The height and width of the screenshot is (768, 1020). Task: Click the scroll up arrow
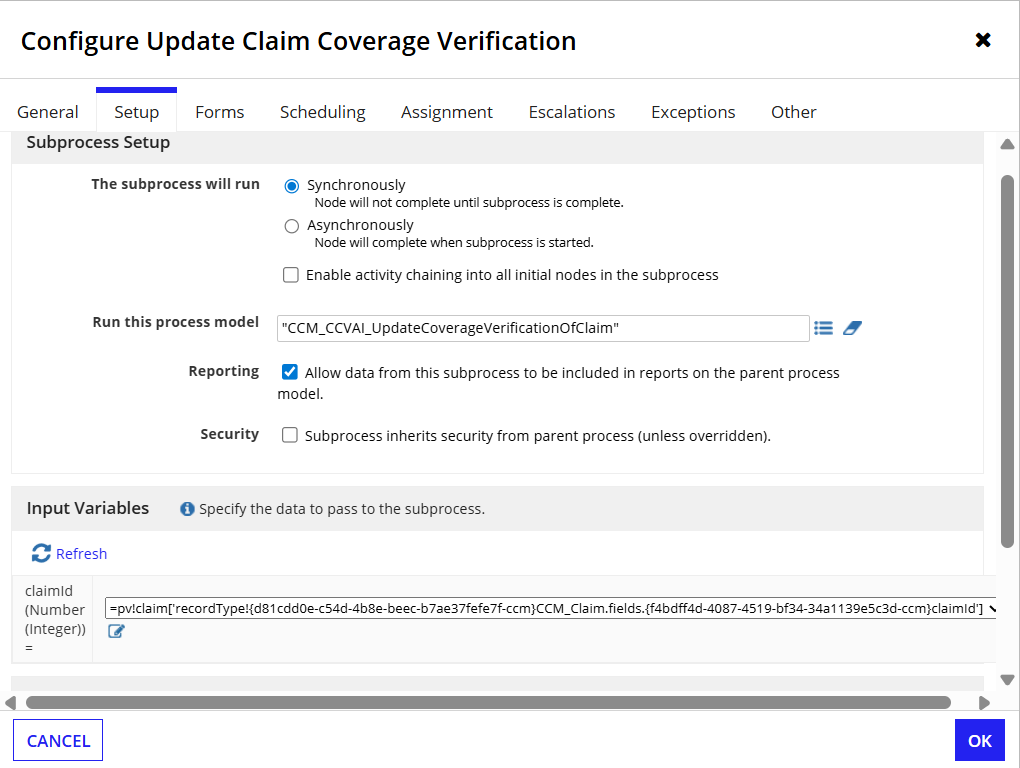point(1008,144)
